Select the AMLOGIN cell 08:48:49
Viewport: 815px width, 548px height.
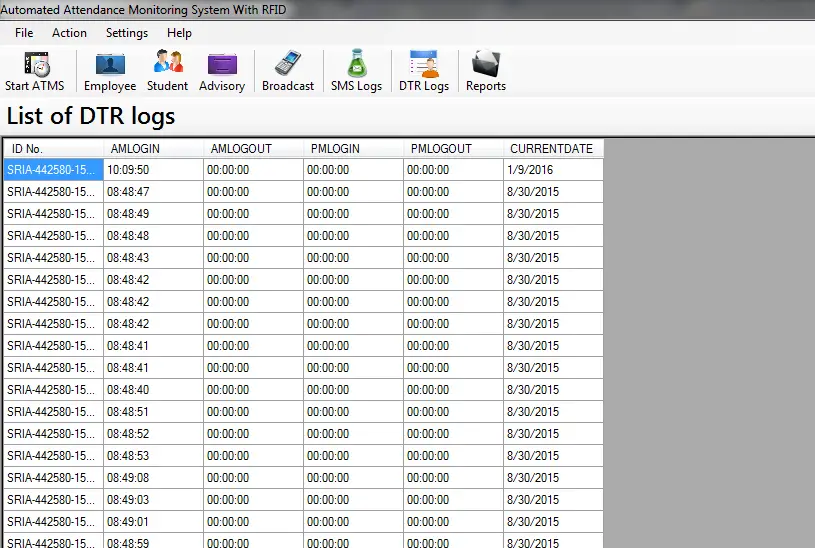click(153, 214)
